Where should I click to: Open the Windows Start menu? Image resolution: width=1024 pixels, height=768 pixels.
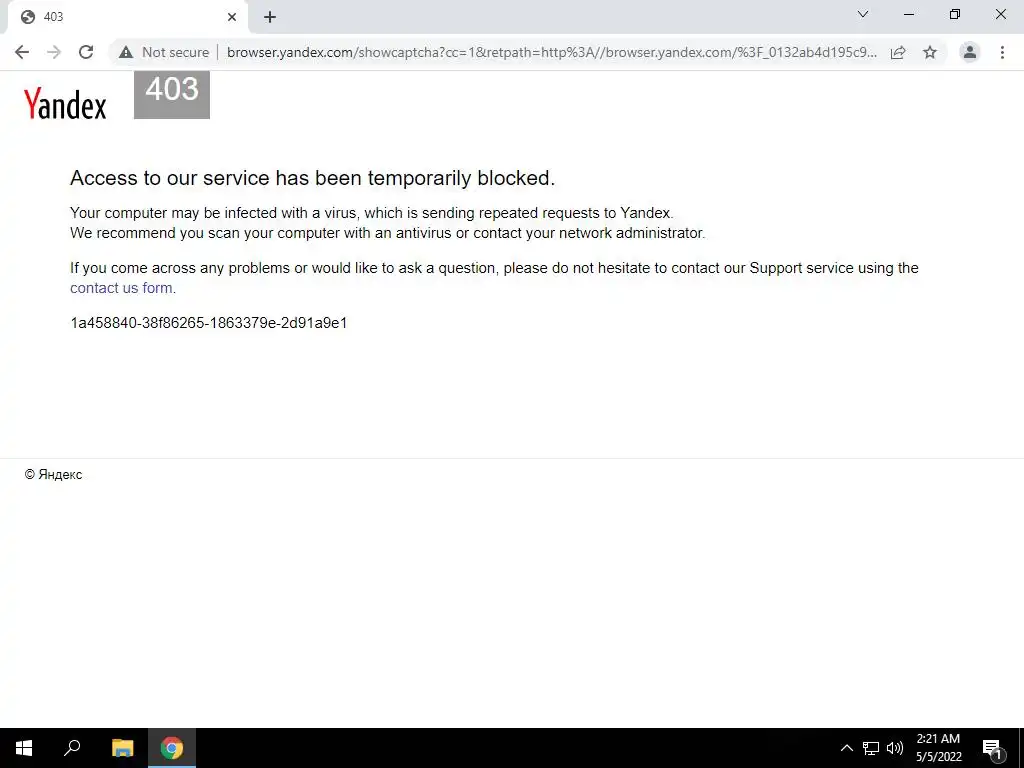(24, 748)
